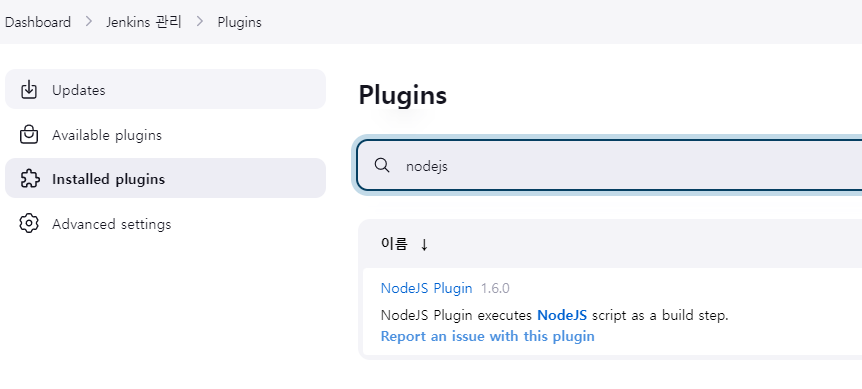
Task: Click the Advanced settings gear icon
Action: click(x=29, y=224)
